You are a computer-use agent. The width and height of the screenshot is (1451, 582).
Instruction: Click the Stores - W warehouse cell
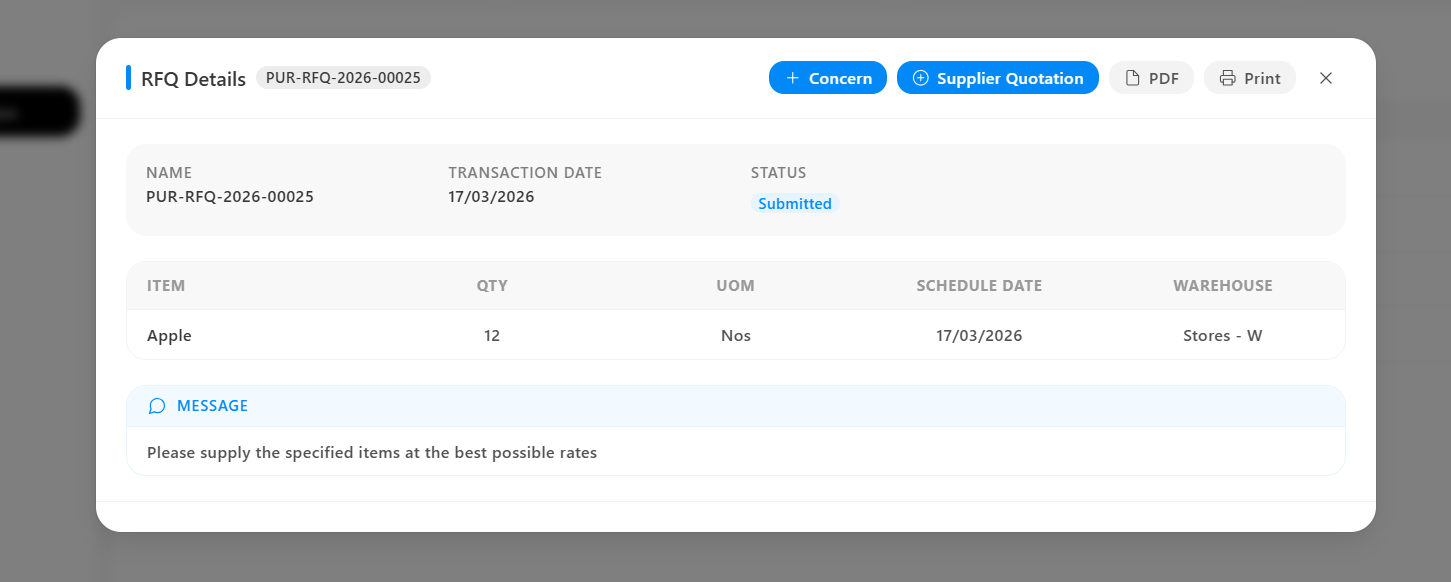(x=1223, y=336)
